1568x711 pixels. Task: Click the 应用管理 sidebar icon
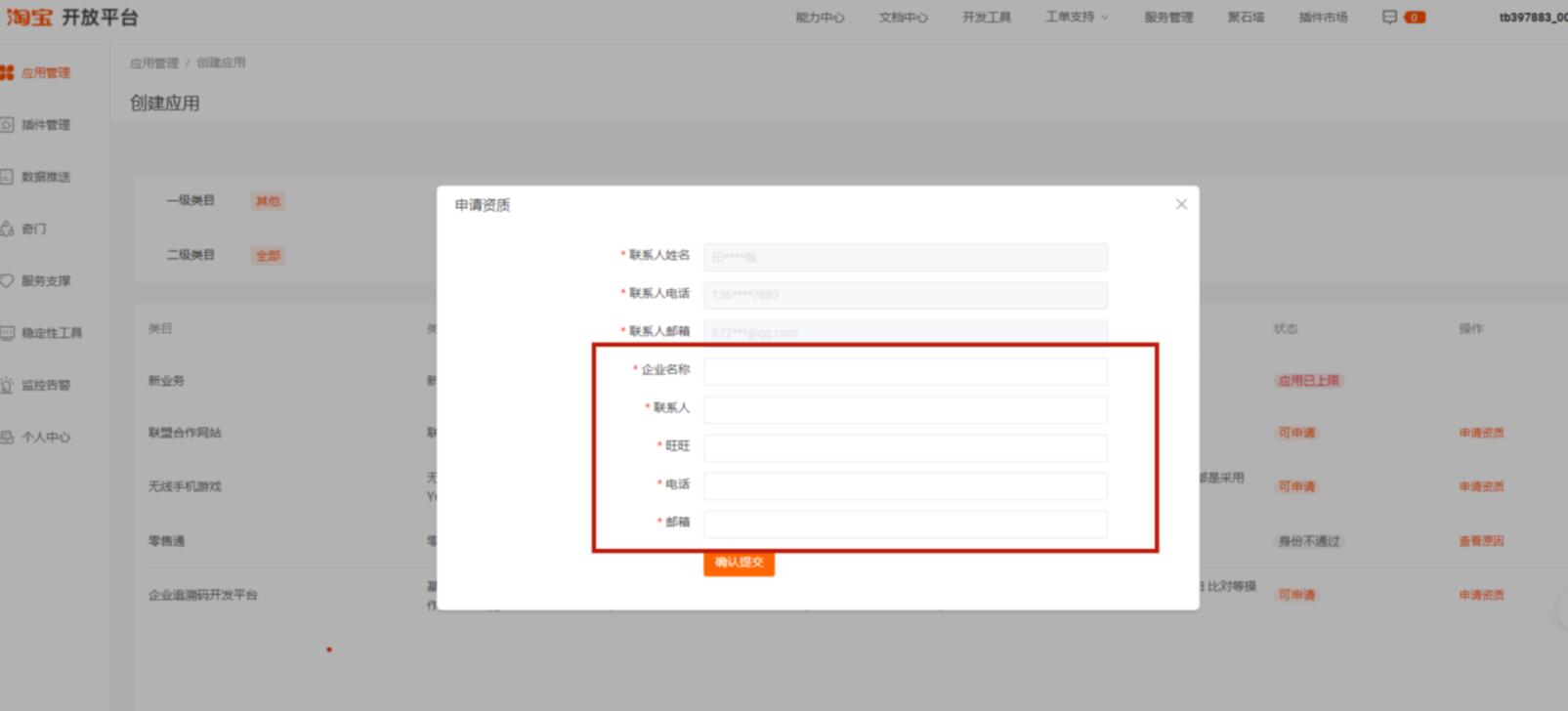point(7,73)
